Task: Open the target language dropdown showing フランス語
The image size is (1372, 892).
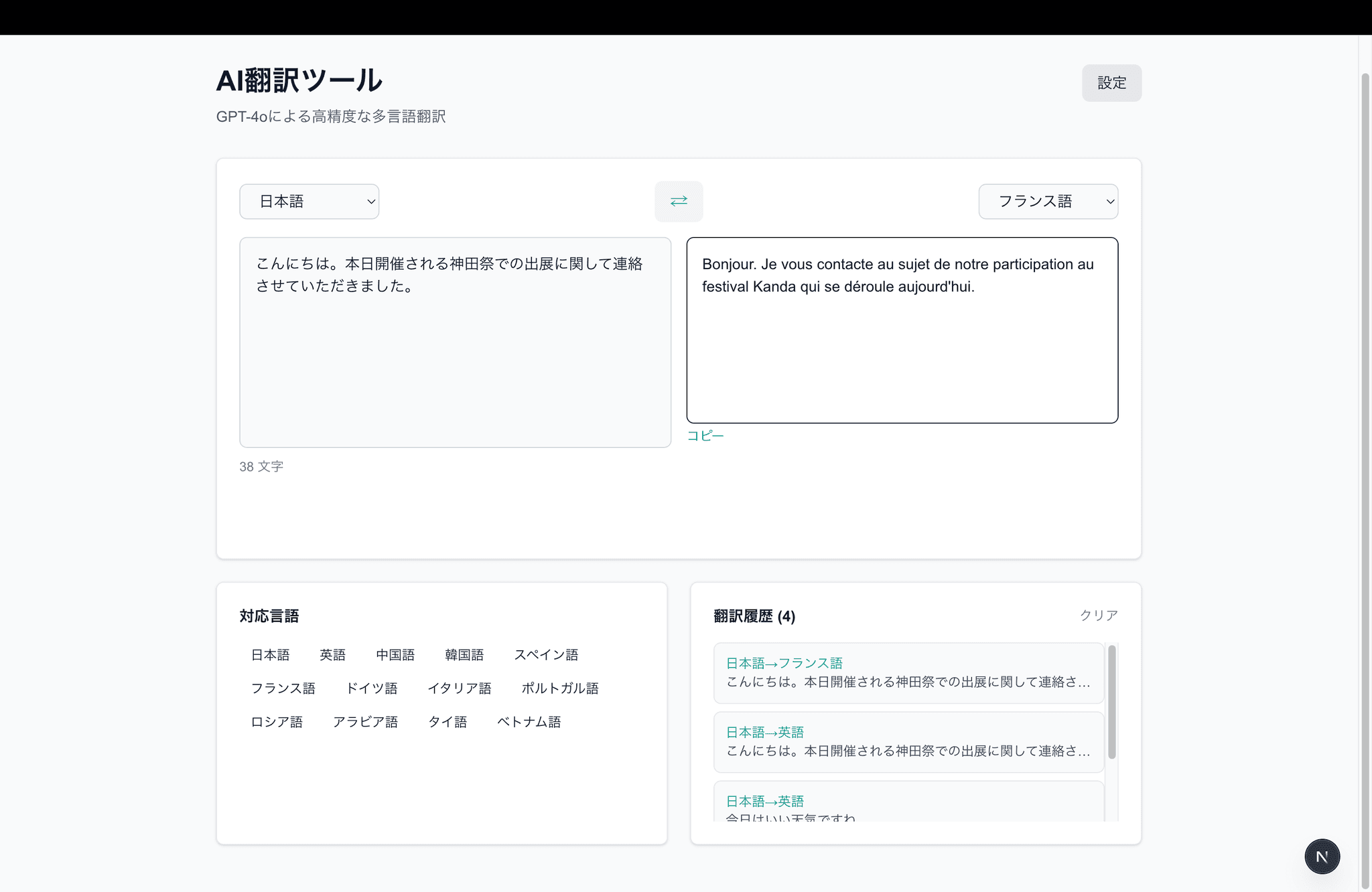Action: pyautogui.click(x=1048, y=201)
